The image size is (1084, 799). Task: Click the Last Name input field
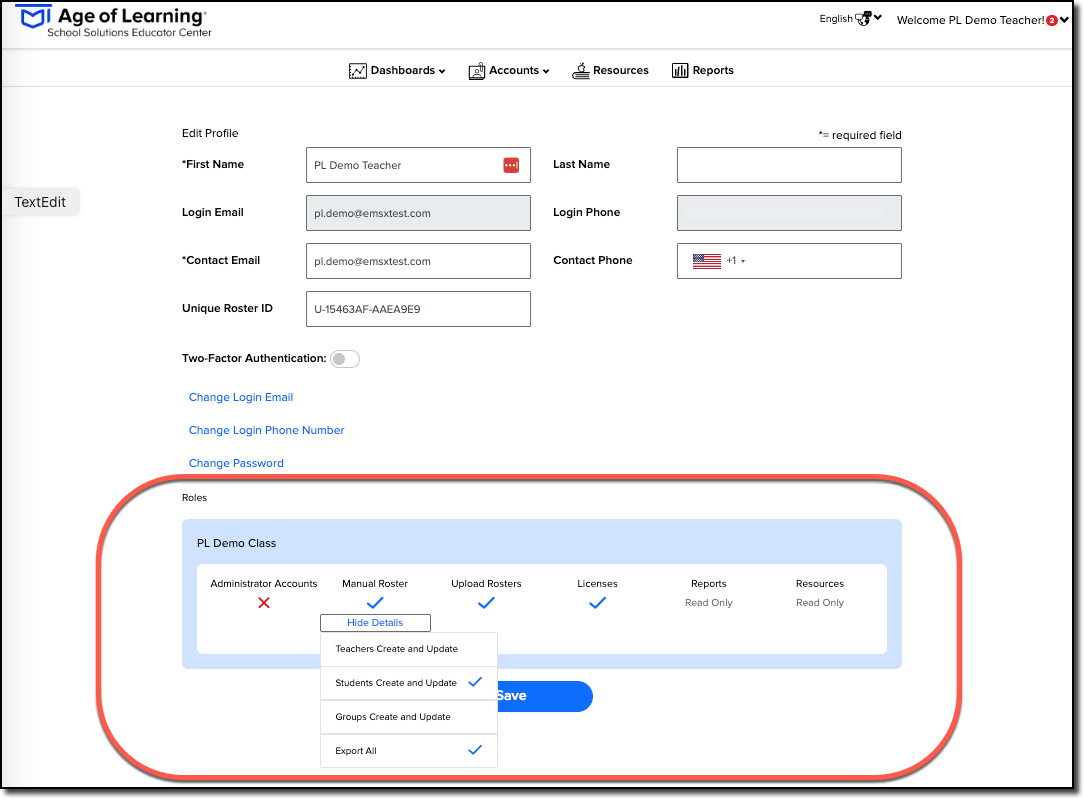tap(789, 165)
